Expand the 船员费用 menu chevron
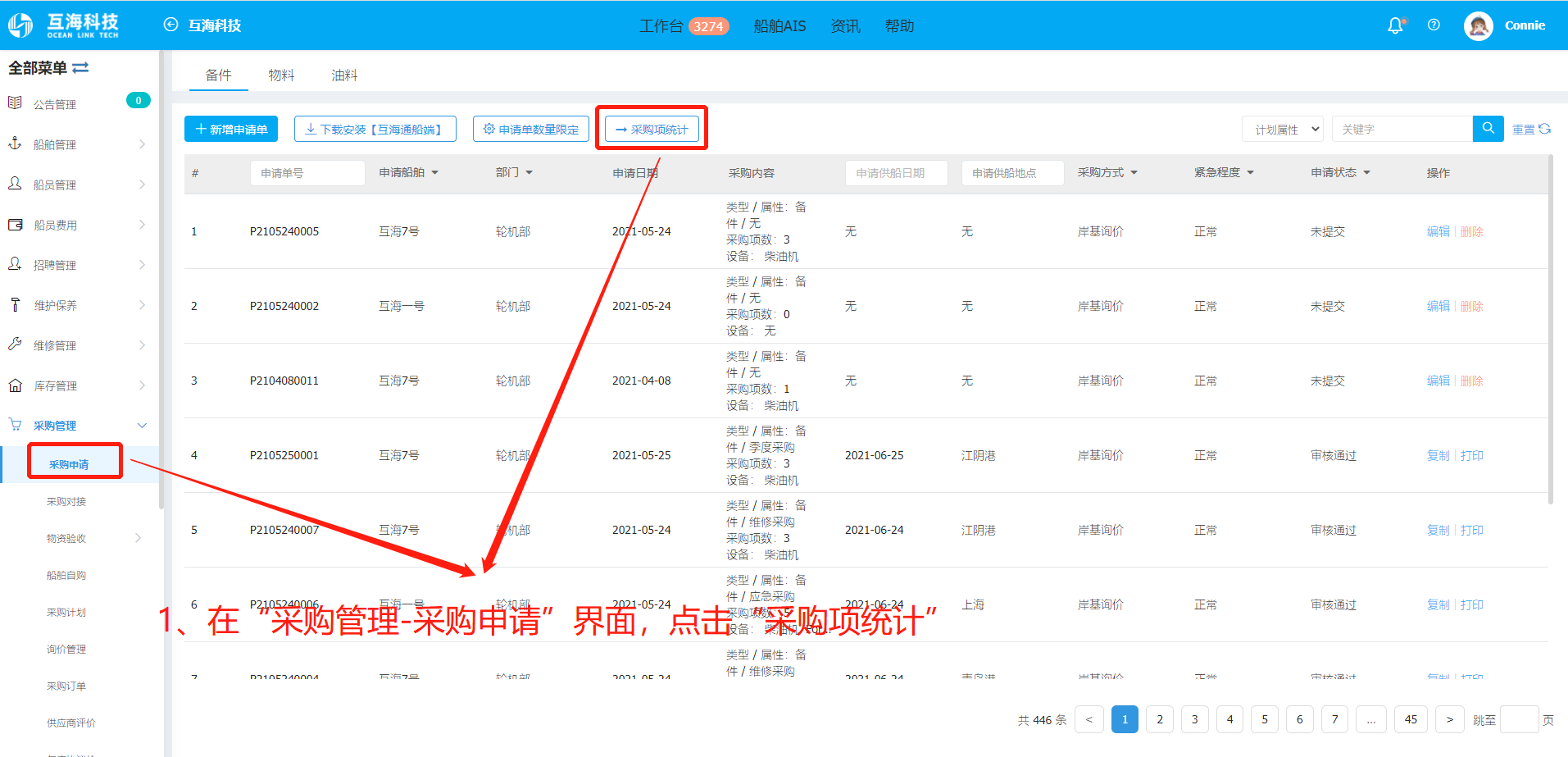 click(x=142, y=225)
